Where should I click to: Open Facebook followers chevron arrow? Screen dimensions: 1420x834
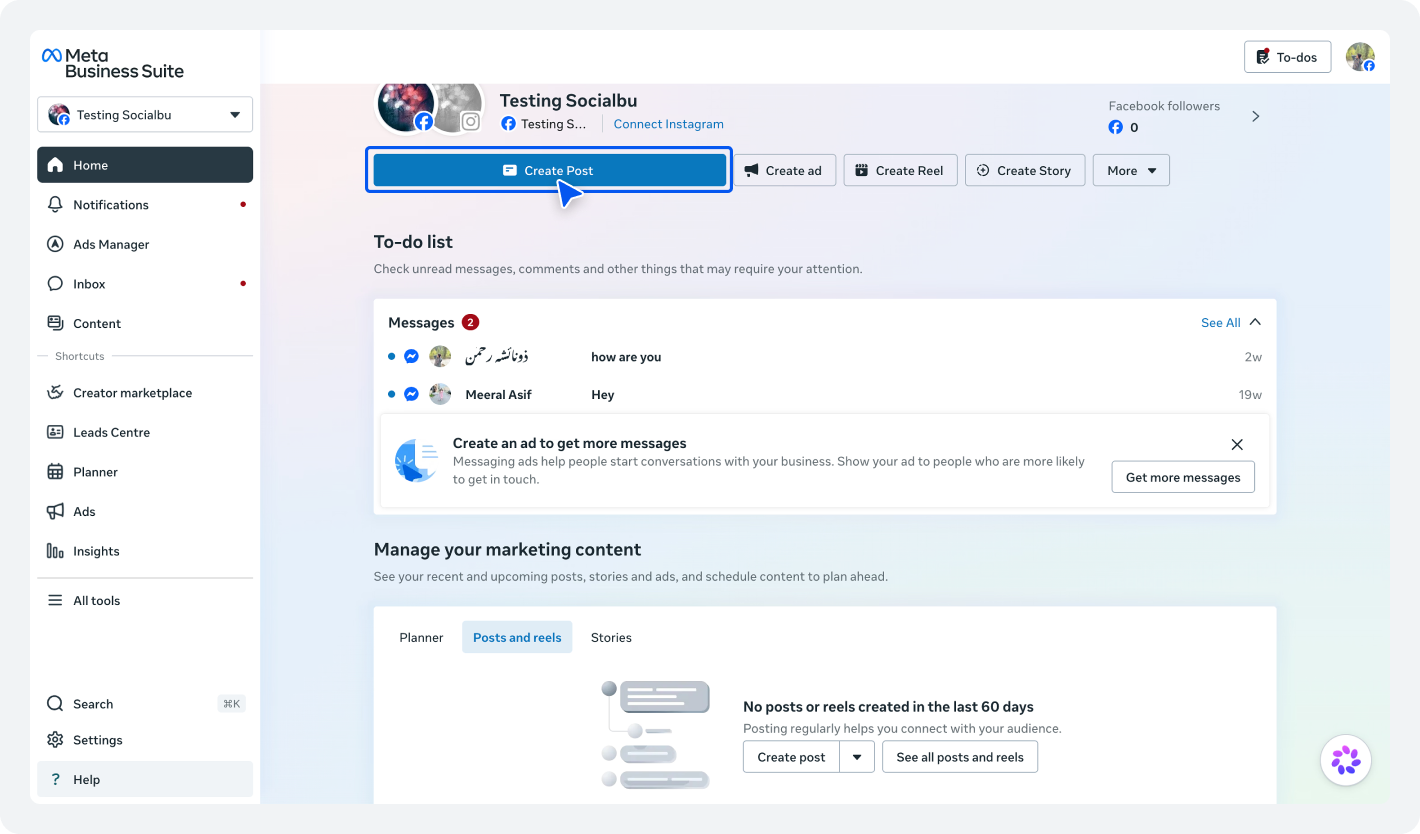click(1256, 116)
